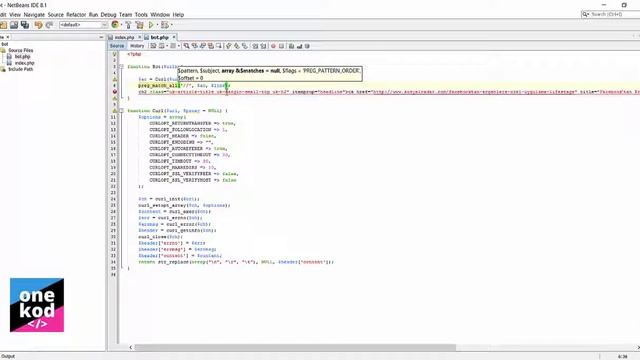
Task: Collapse the Curl function code fold
Action: 121,111
